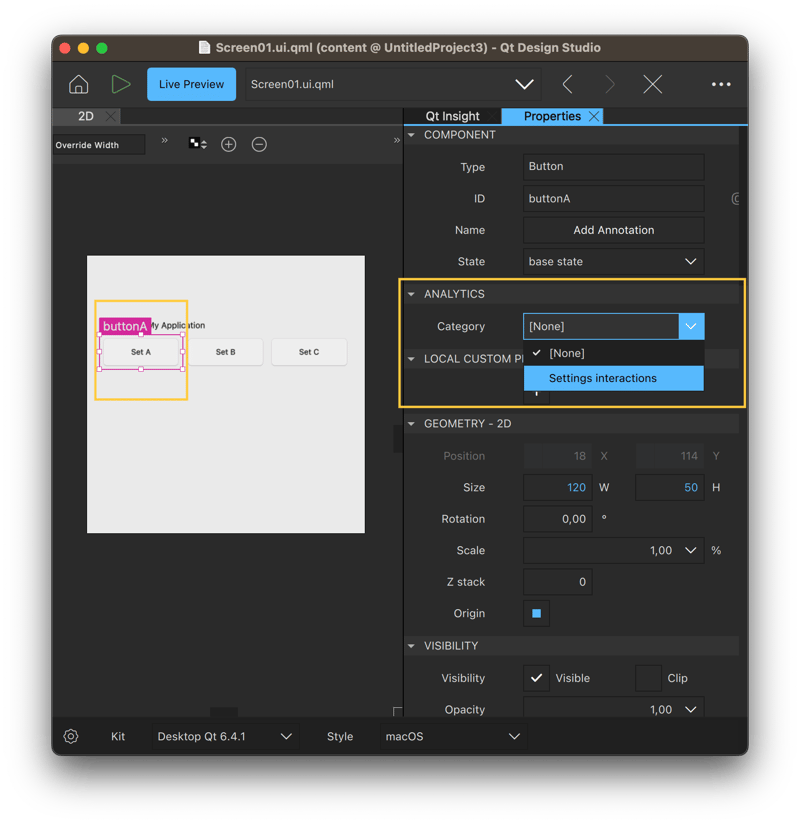The height and width of the screenshot is (824, 800).
Task: Open the settings gear in the bottom bar
Action: point(71,737)
